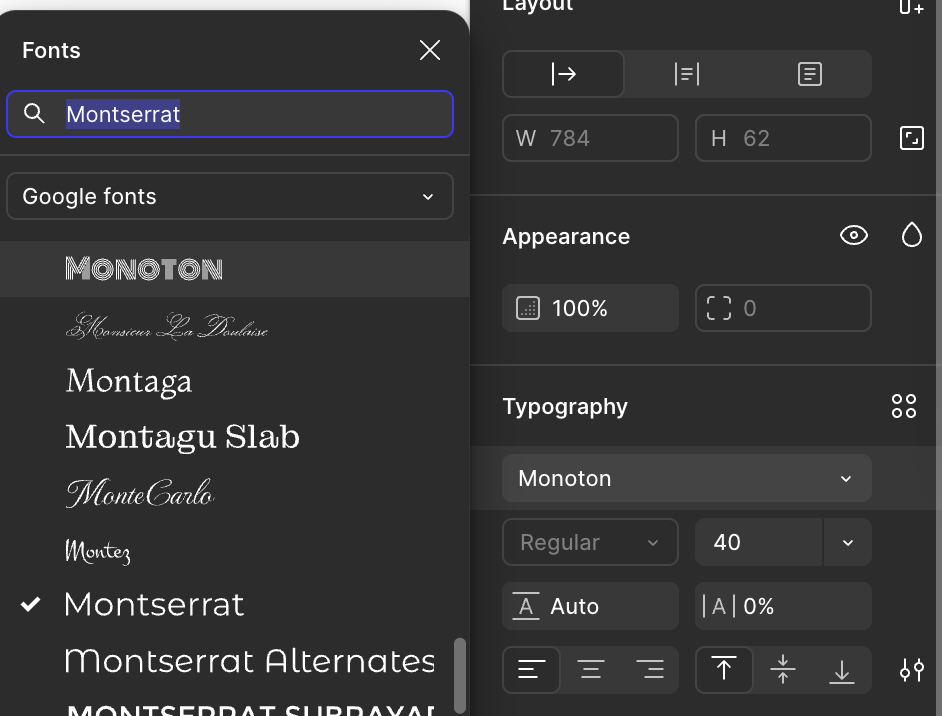Pick the MonteCarlo font
Image resolution: width=942 pixels, height=716 pixels.
pos(234,493)
